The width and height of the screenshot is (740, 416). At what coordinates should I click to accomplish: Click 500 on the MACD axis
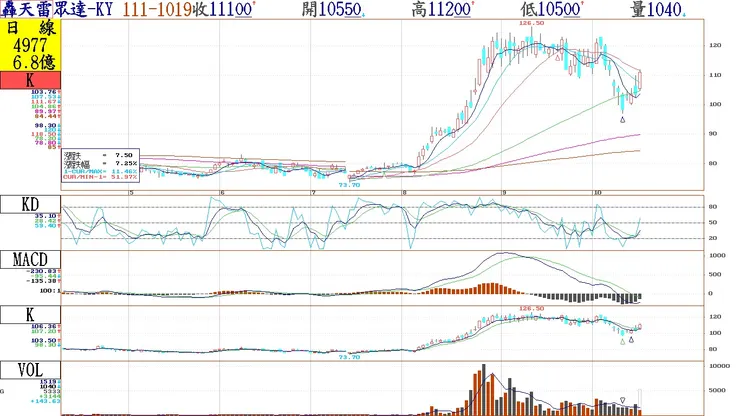tap(715, 274)
